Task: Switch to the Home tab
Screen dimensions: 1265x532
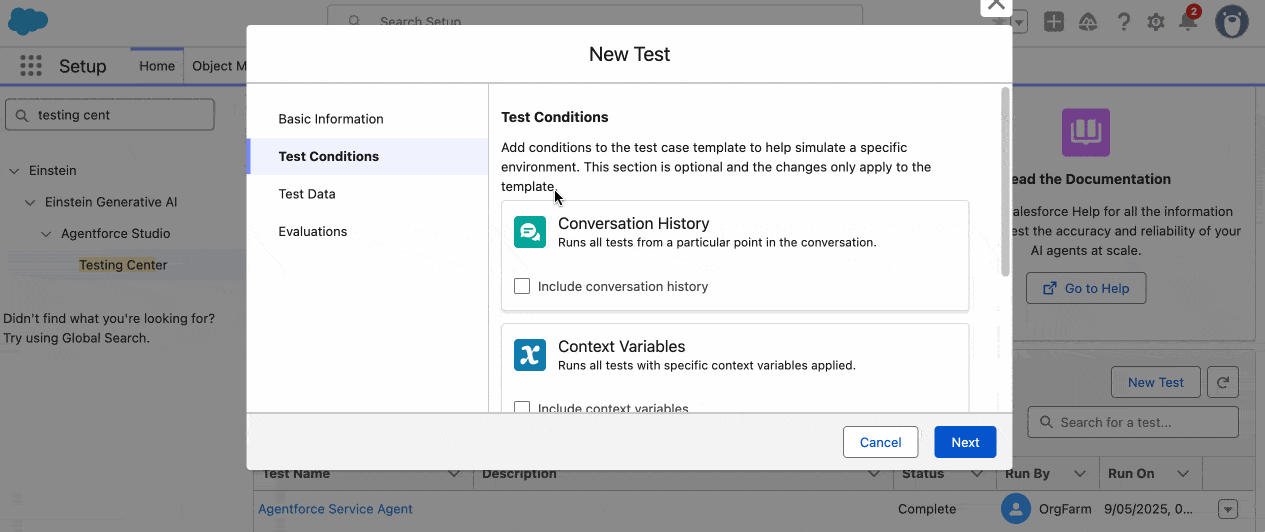Action: coord(157,66)
